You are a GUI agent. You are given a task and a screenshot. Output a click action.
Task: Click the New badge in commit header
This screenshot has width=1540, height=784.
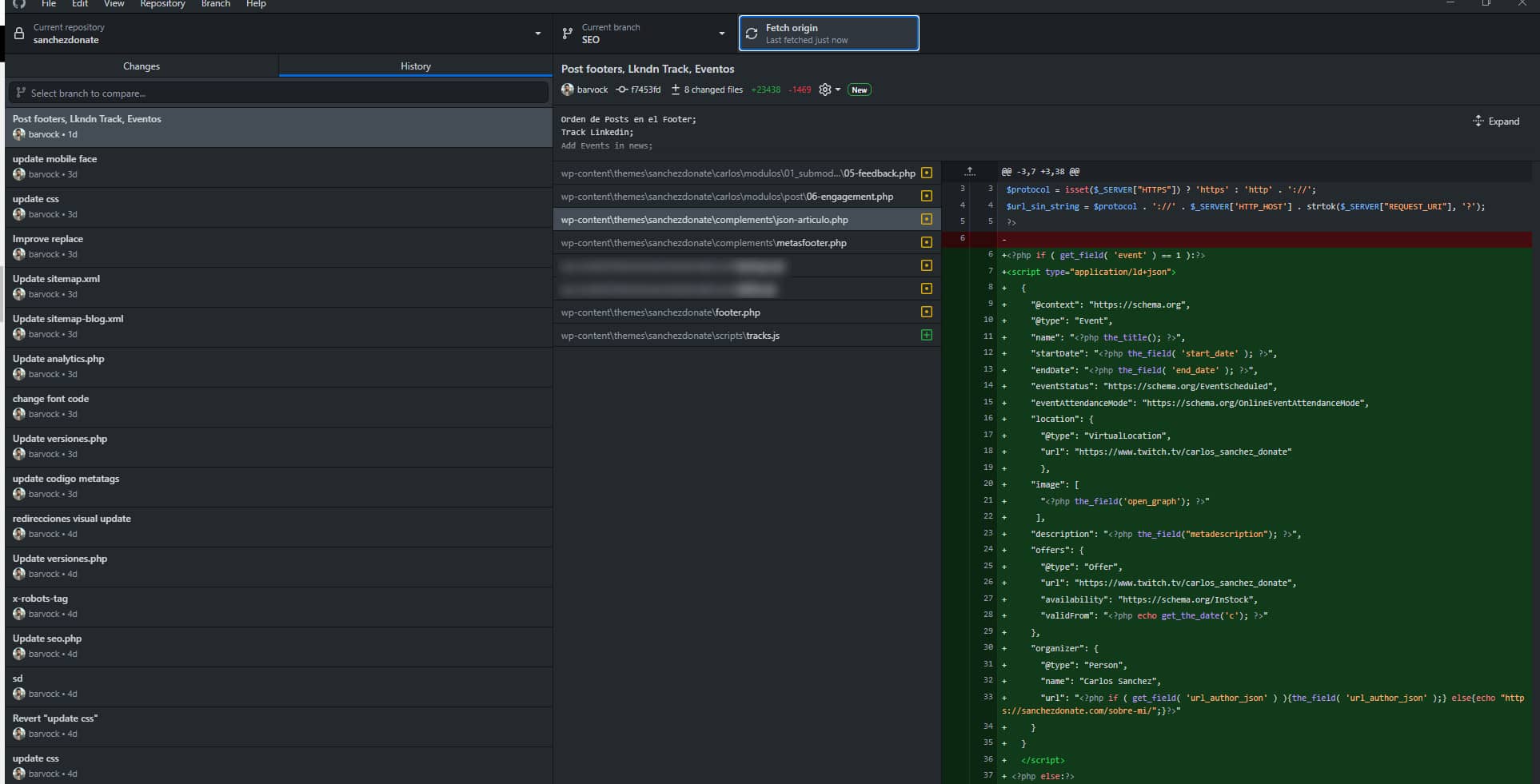(x=860, y=90)
